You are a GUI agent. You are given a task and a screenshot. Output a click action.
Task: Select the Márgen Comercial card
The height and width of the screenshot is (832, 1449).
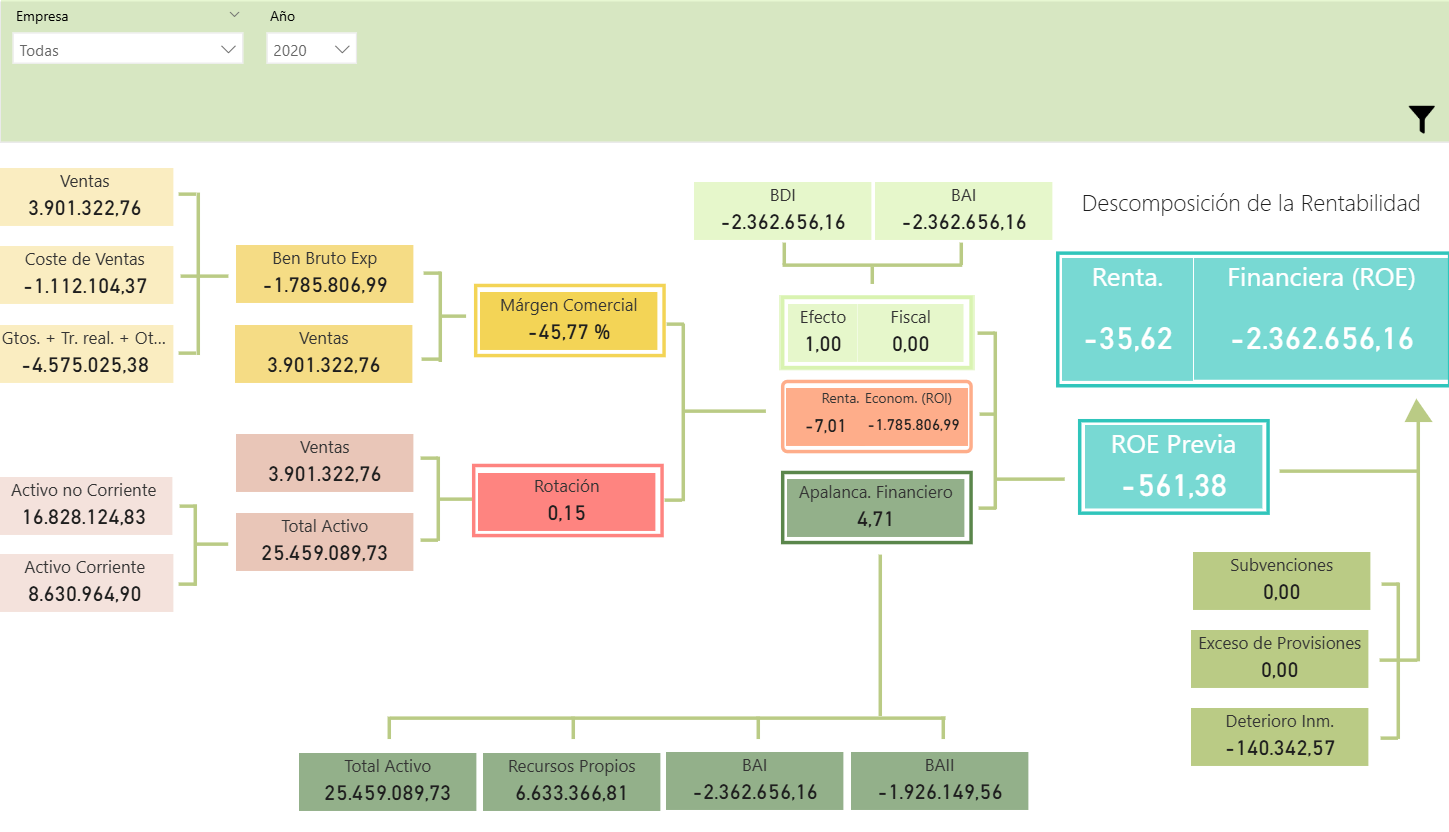pyautogui.click(x=569, y=320)
